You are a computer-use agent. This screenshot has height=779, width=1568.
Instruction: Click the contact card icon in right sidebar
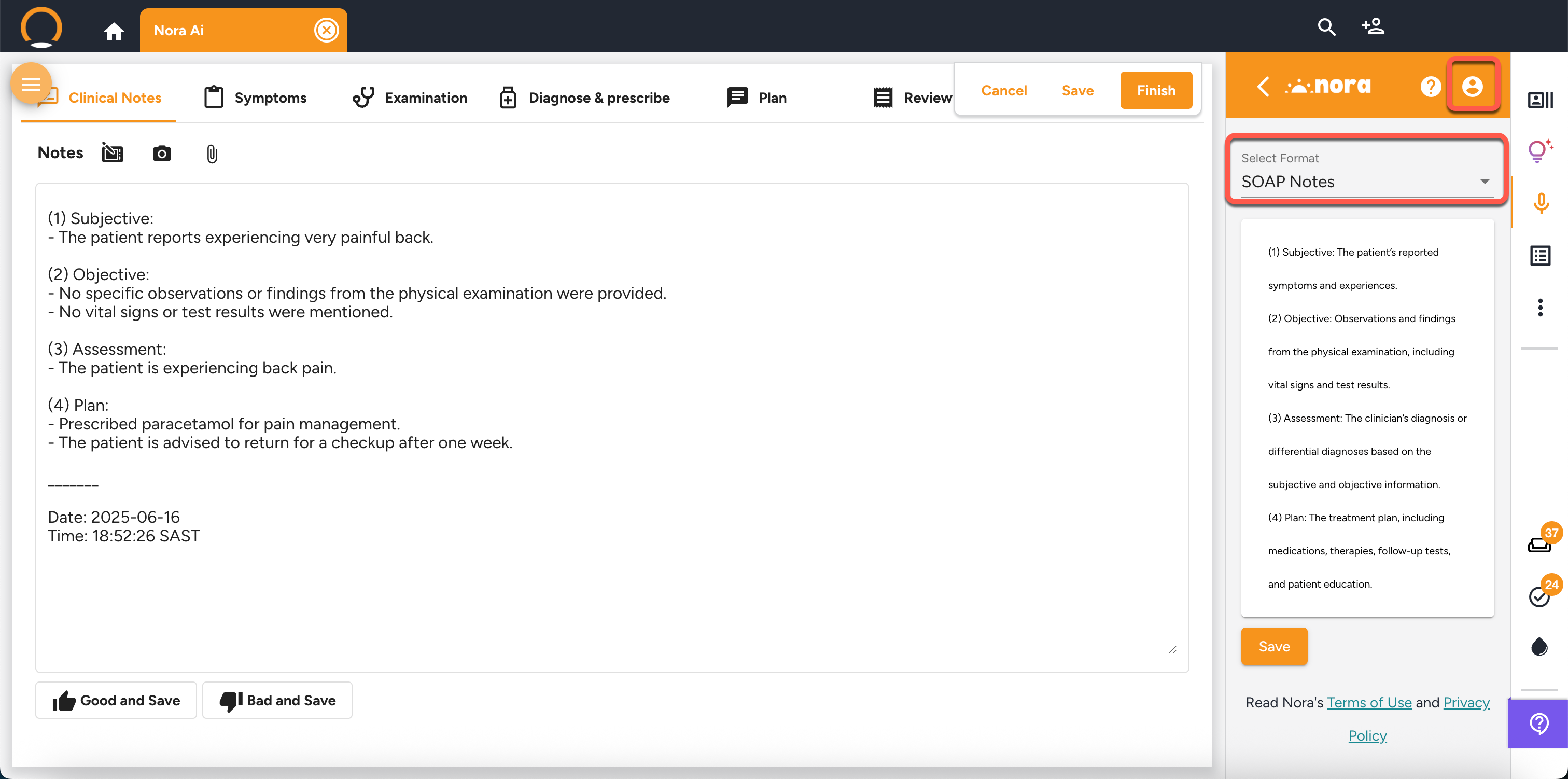tap(1540, 99)
